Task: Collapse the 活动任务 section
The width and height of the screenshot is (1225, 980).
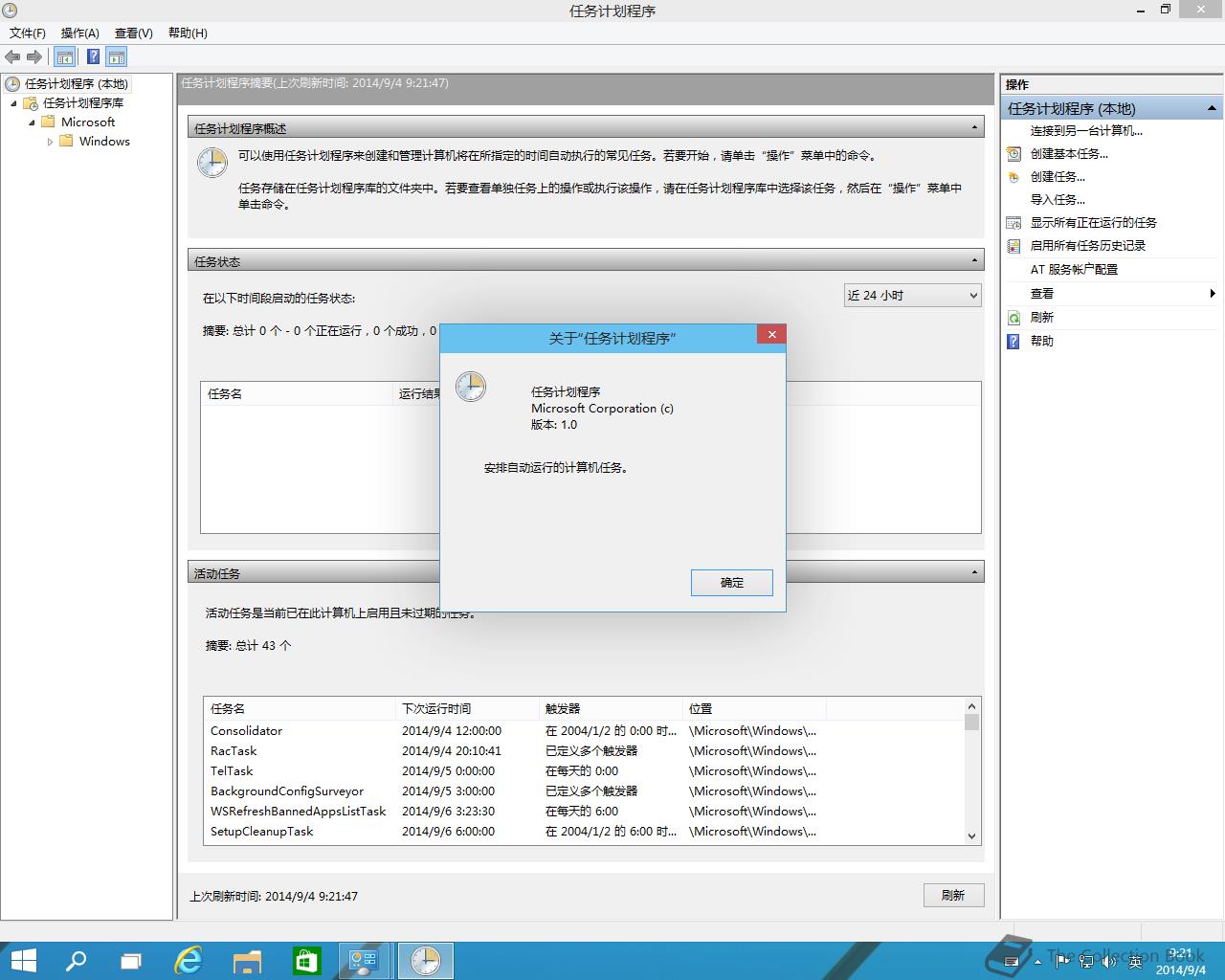Action: (974, 572)
